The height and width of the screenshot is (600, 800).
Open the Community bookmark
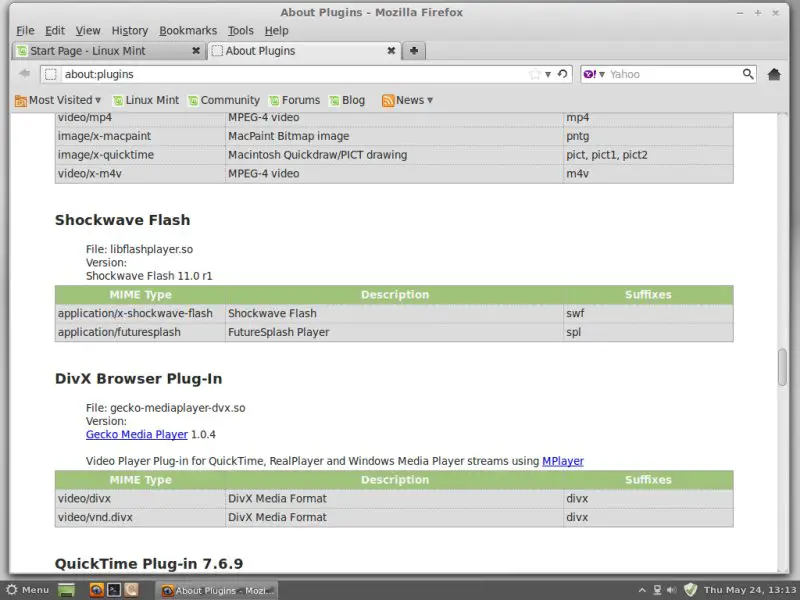[x=224, y=100]
